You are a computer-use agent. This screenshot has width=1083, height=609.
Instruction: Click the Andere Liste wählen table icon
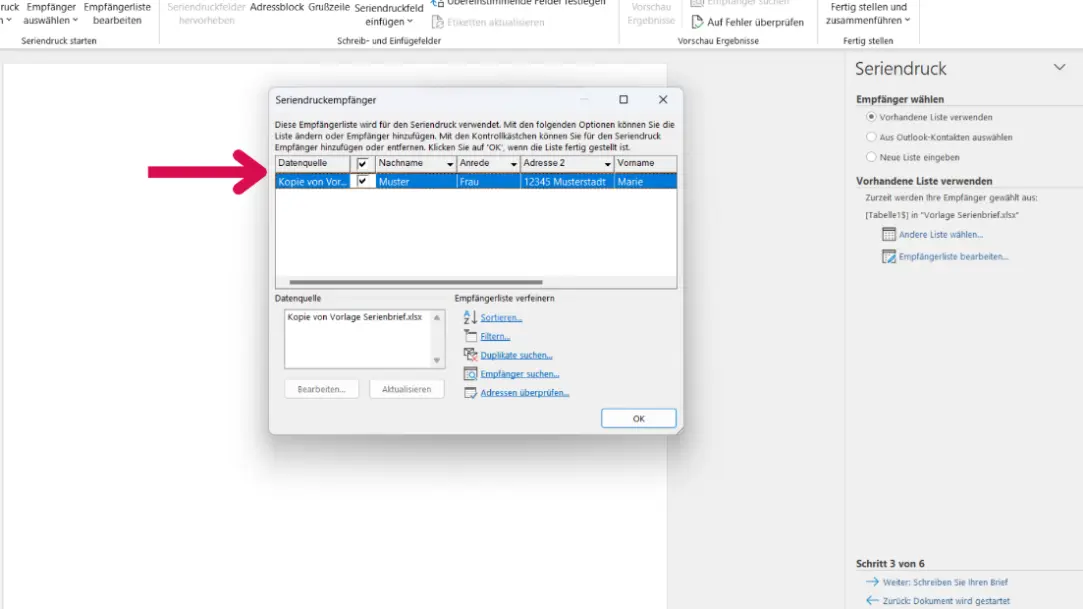(888, 234)
